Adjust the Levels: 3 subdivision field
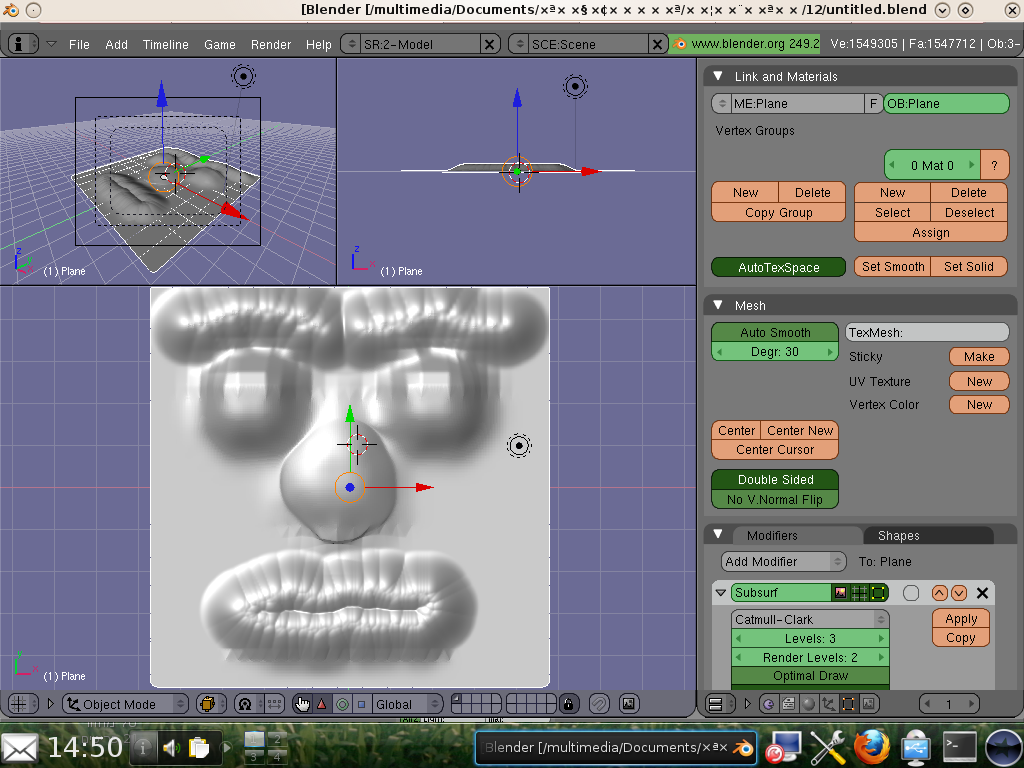Image resolution: width=1024 pixels, height=768 pixels. (x=810, y=639)
